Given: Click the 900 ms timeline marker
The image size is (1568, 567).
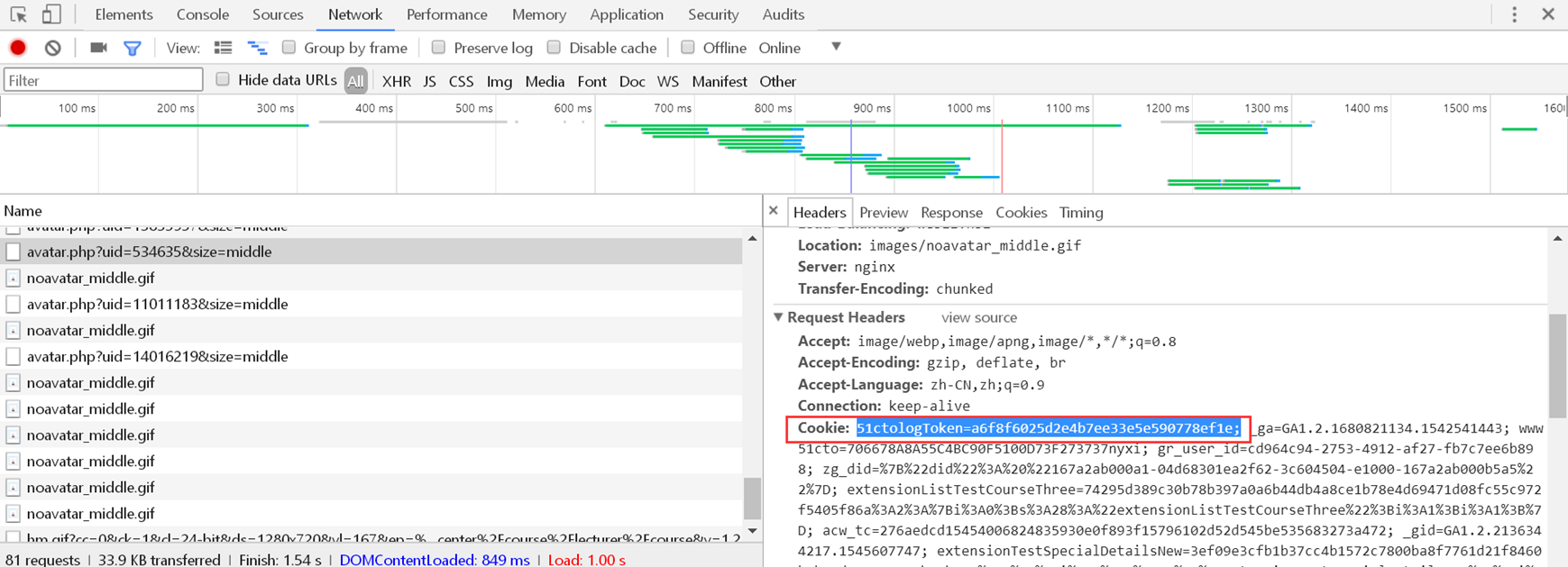Looking at the screenshot, I should coord(871,108).
